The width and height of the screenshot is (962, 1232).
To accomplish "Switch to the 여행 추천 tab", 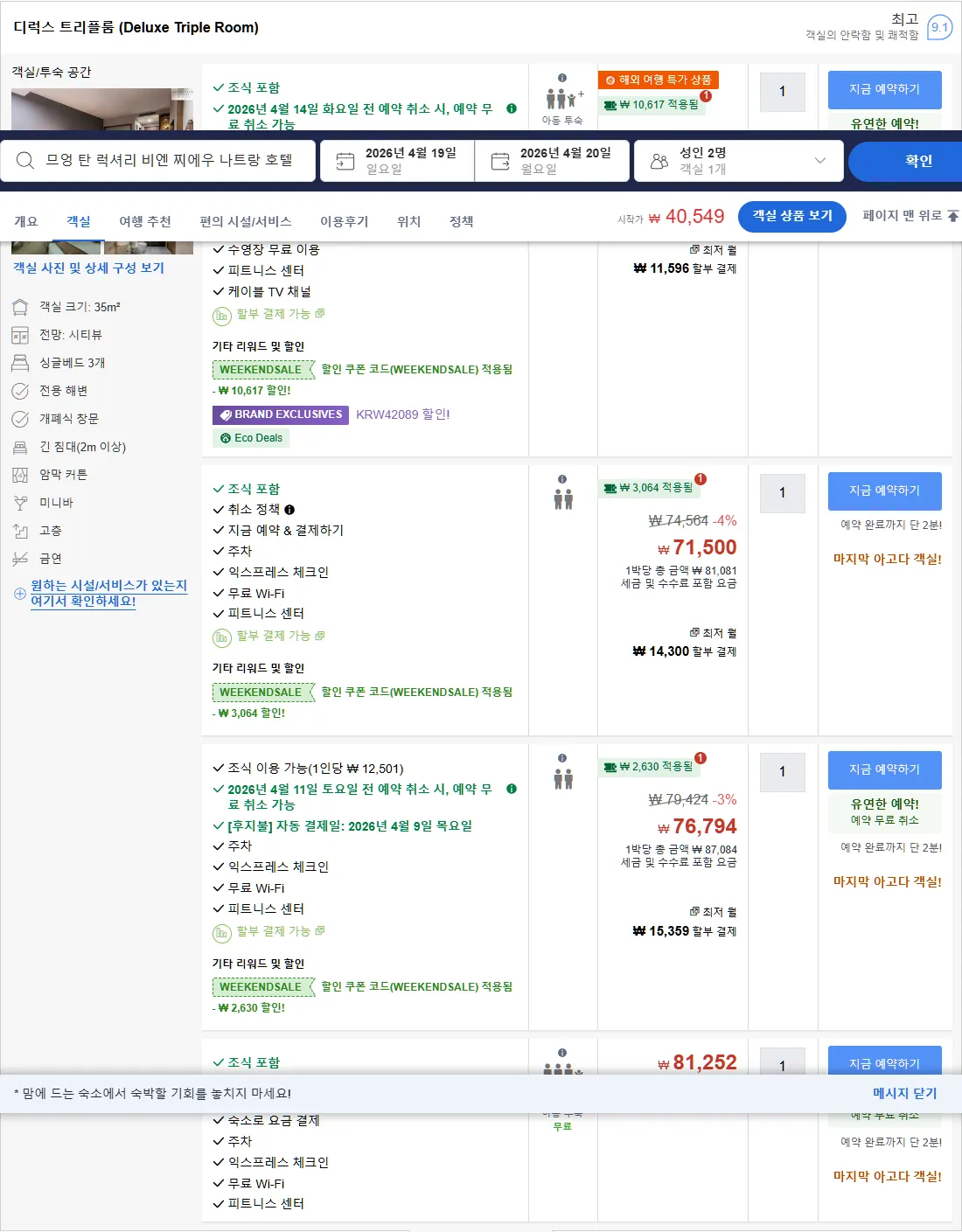I will (x=145, y=221).
